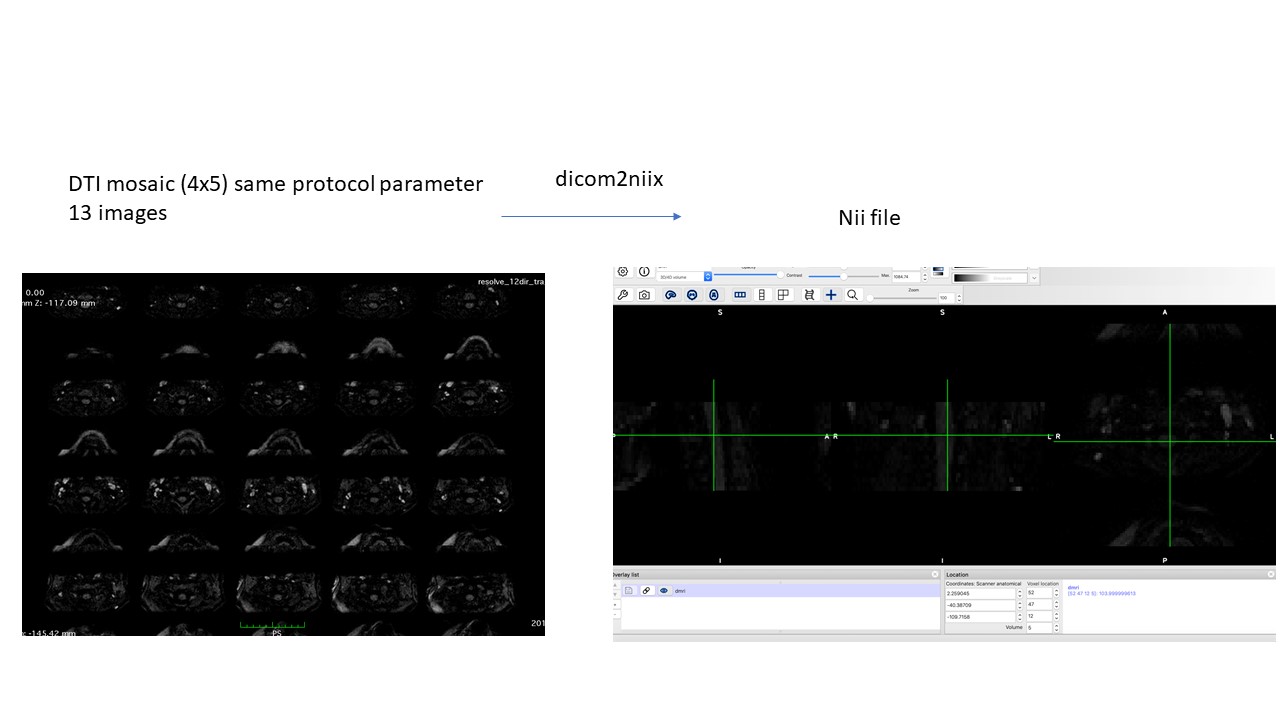The image size is (1280, 720).
Task: Step the zoom percentage value
Action: (x=959, y=297)
